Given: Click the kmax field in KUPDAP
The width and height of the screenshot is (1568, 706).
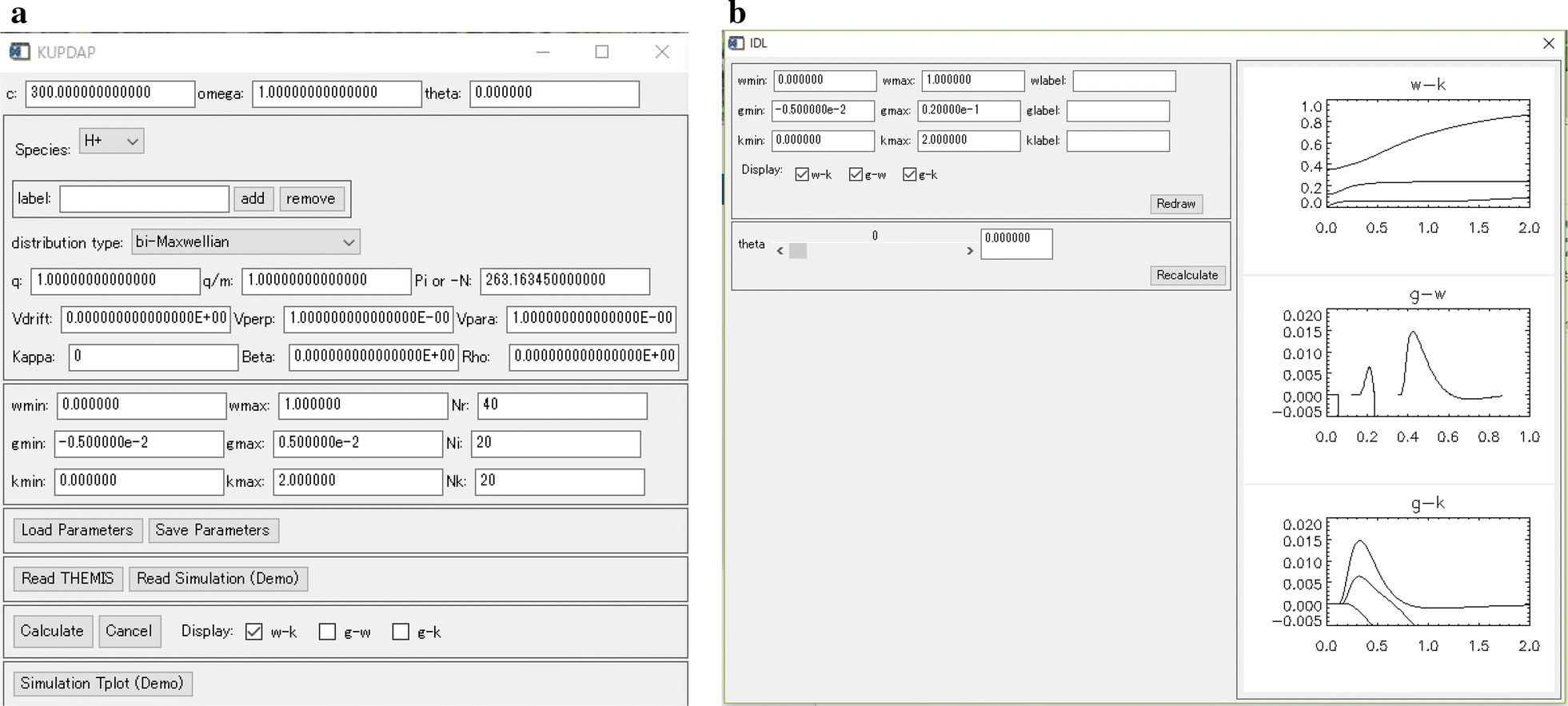Looking at the screenshot, I should (357, 481).
